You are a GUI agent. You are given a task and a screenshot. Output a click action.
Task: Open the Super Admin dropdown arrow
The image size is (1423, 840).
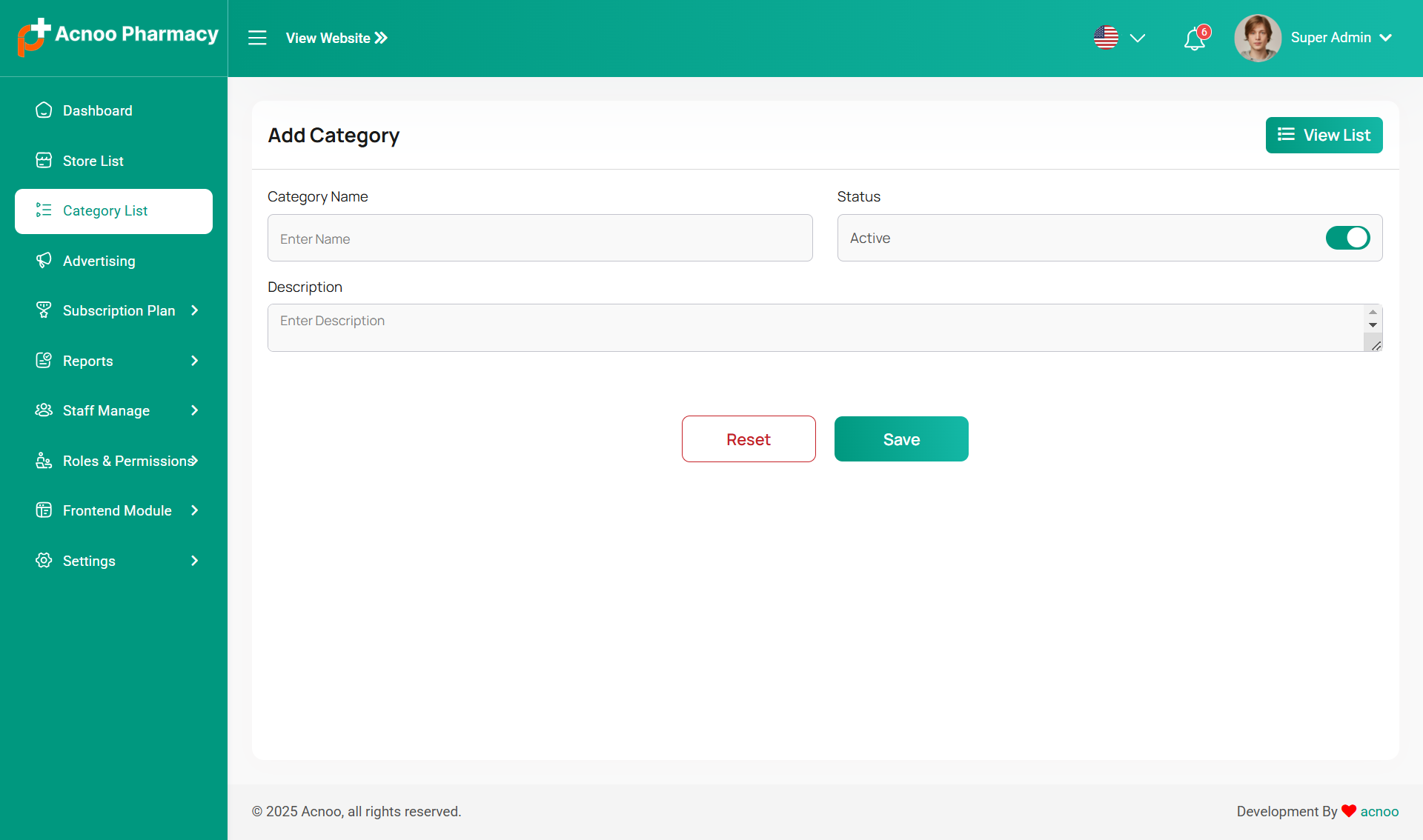pos(1385,38)
